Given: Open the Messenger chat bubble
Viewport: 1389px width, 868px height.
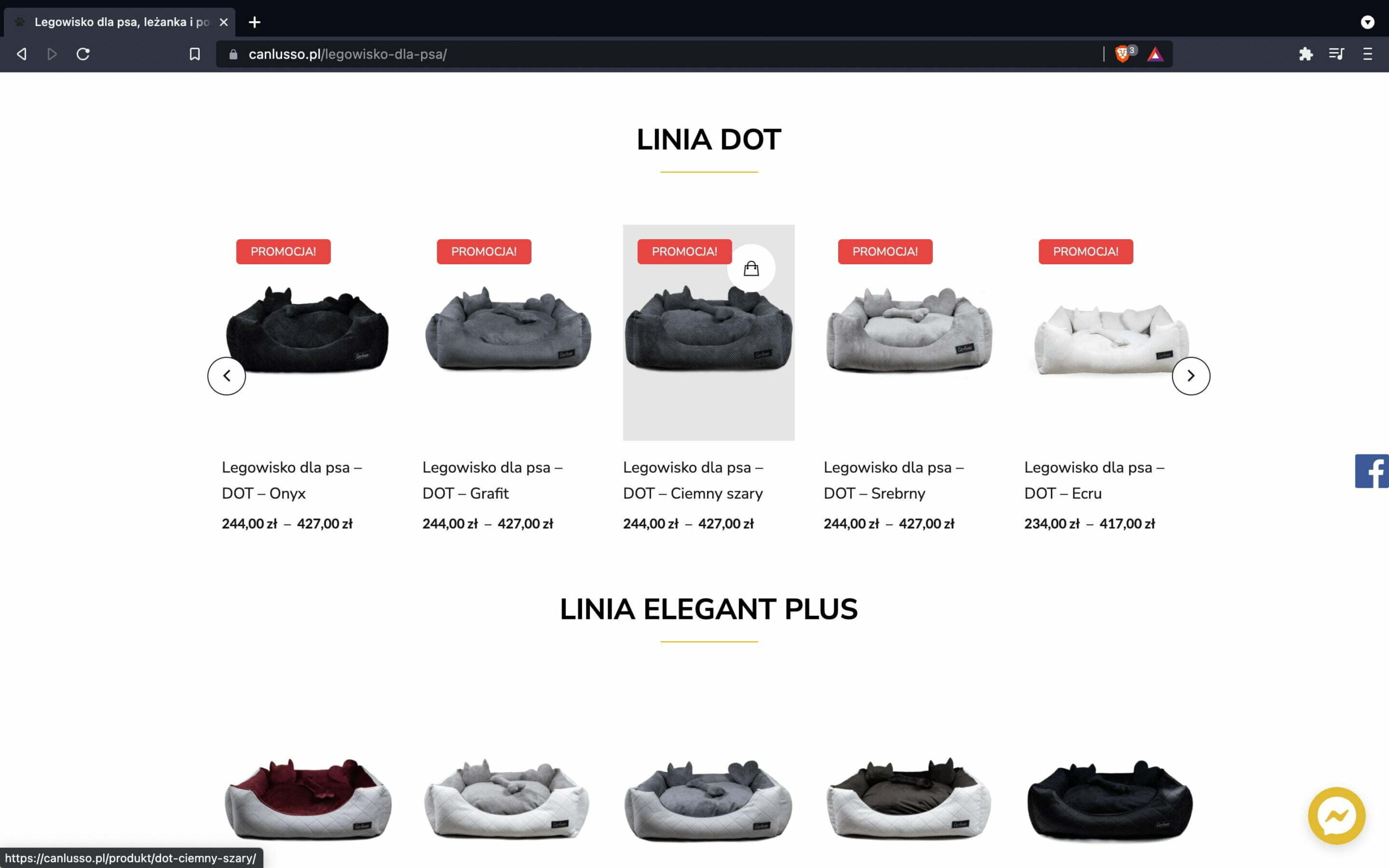Looking at the screenshot, I should click(x=1336, y=815).
